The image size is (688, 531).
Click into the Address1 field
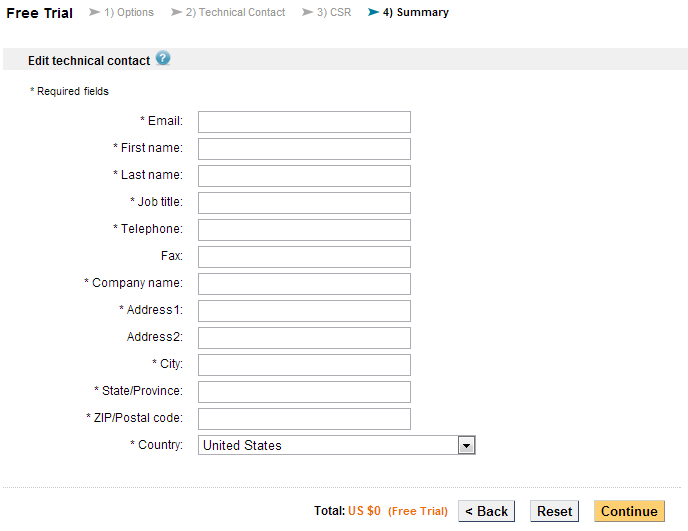click(x=304, y=311)
